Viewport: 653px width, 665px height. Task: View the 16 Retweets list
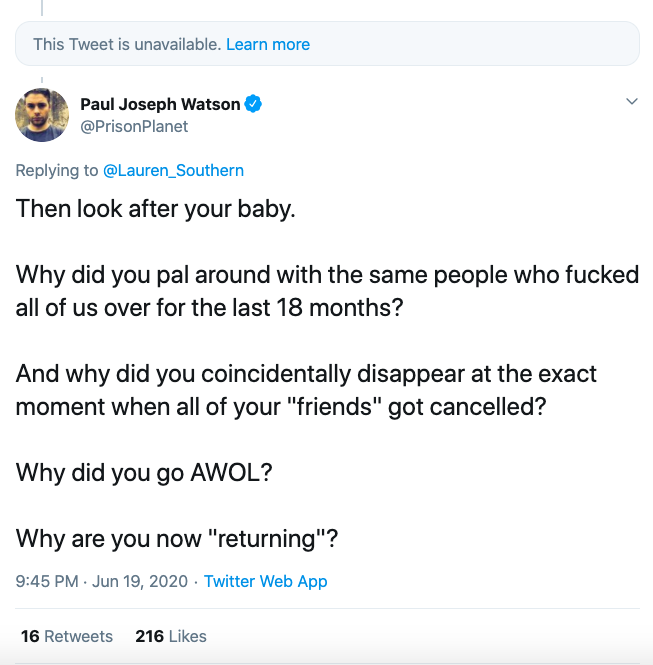(x=66, y=636)
